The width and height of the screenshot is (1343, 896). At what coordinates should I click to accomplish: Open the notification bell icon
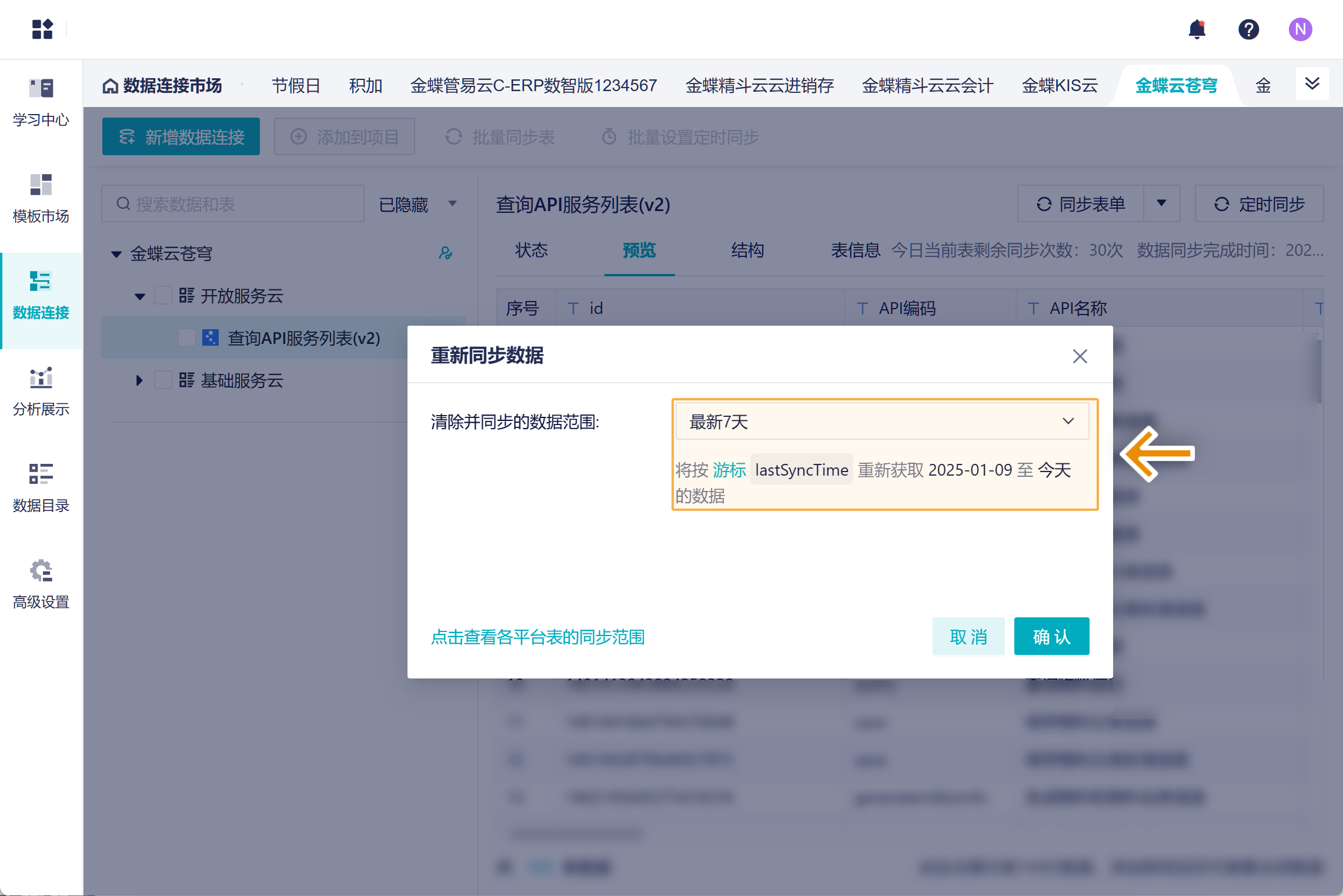[1197, 29]
